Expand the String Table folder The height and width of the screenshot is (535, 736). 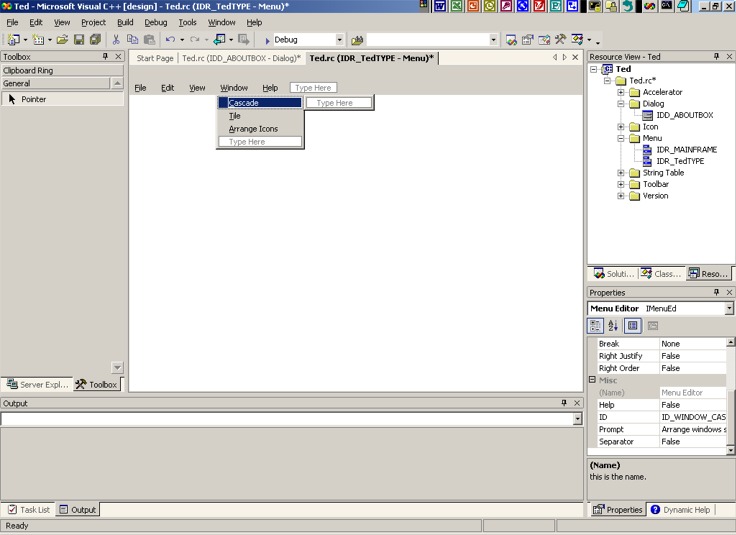[621, 173]
